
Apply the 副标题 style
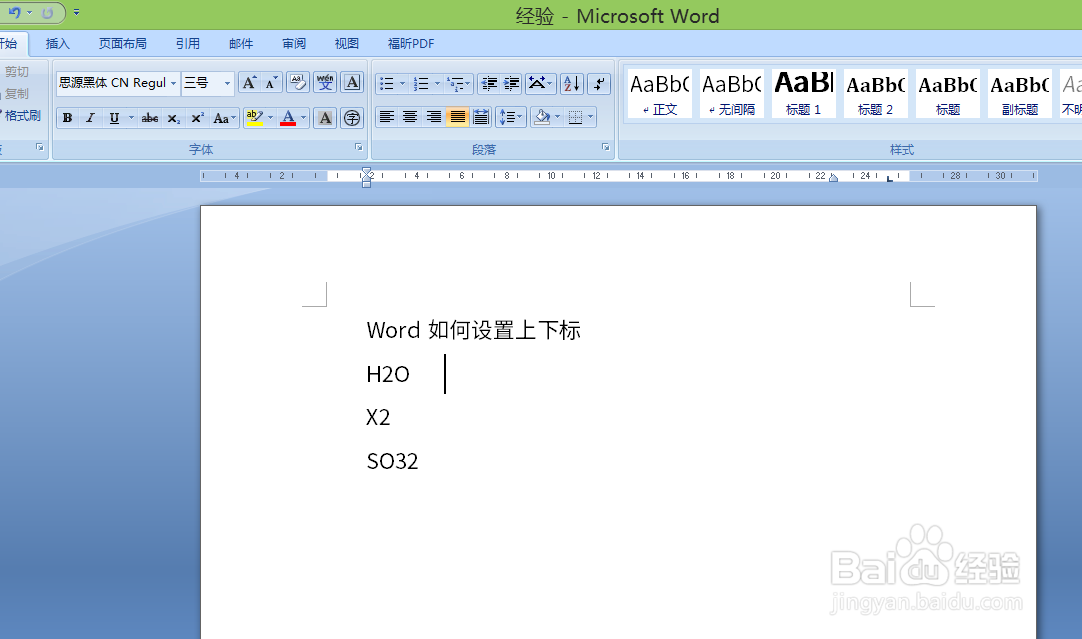[x=1020, y=93]
